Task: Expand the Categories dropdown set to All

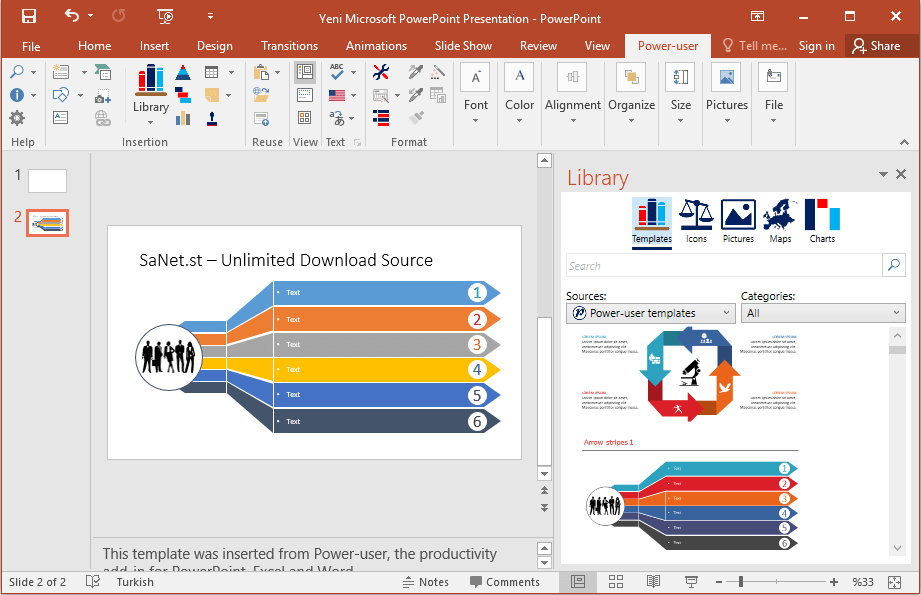Action: [x=822, y=313]
